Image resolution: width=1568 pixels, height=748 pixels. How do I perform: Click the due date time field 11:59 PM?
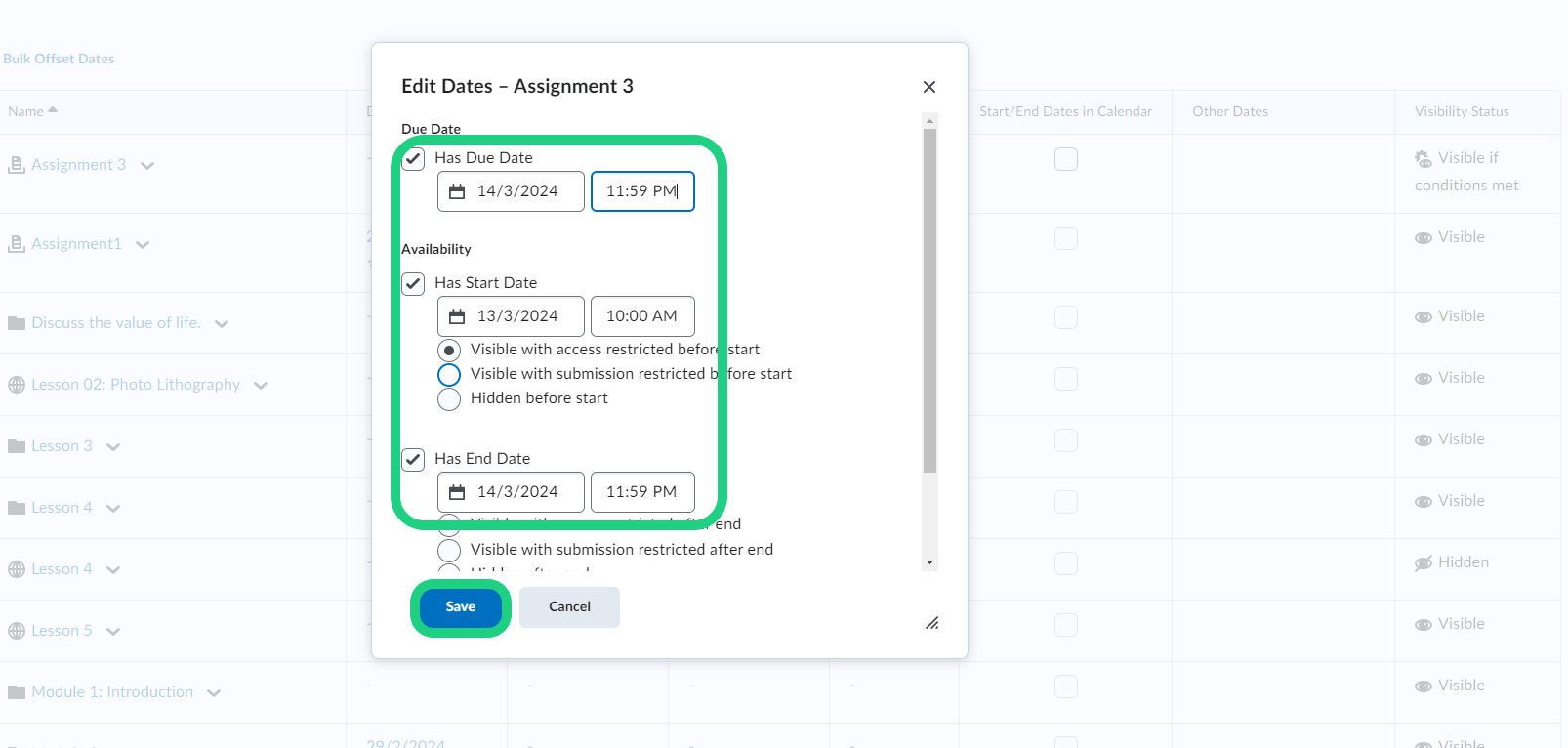point(641,191)
